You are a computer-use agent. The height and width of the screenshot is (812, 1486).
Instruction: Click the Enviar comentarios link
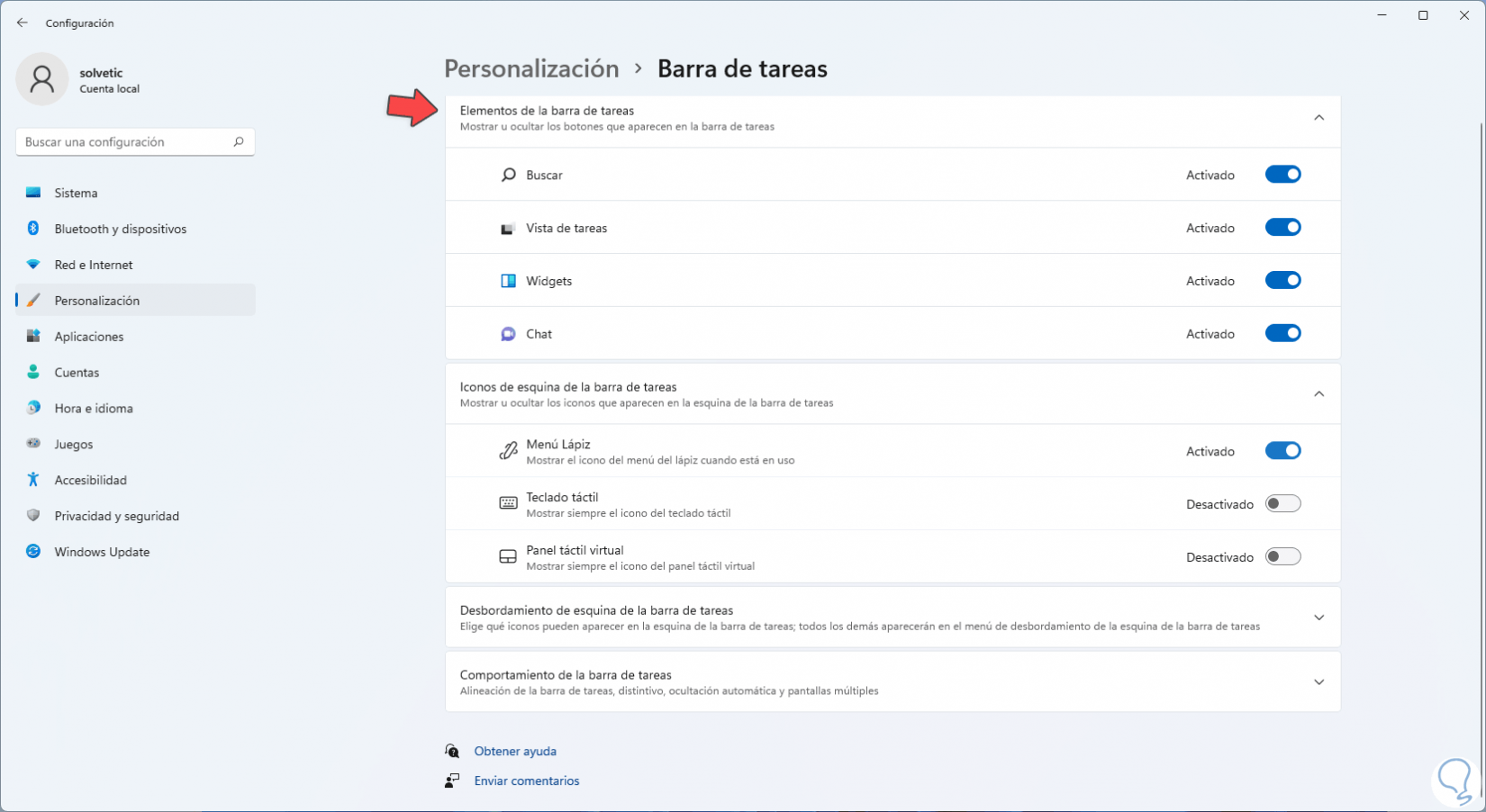[x=527, y=780]
